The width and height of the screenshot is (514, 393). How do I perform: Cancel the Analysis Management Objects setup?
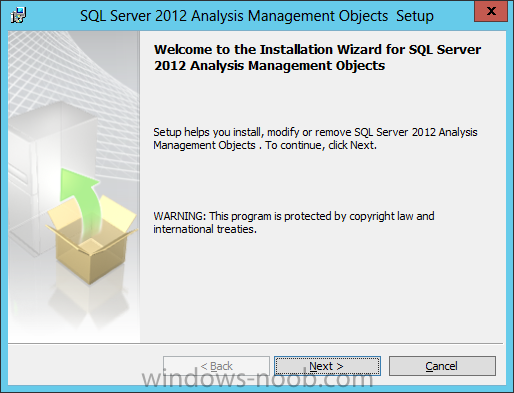442,366
